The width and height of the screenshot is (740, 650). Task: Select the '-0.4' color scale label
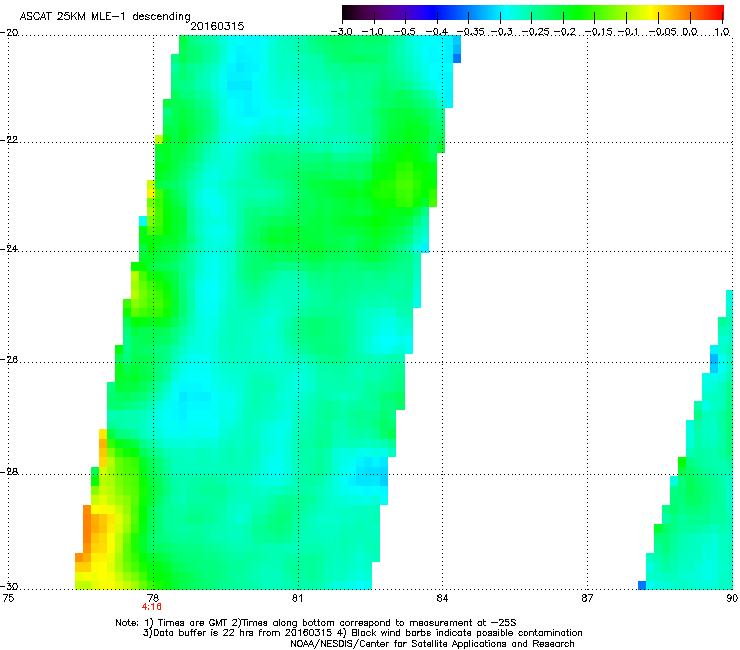click(x=437, y=32)
